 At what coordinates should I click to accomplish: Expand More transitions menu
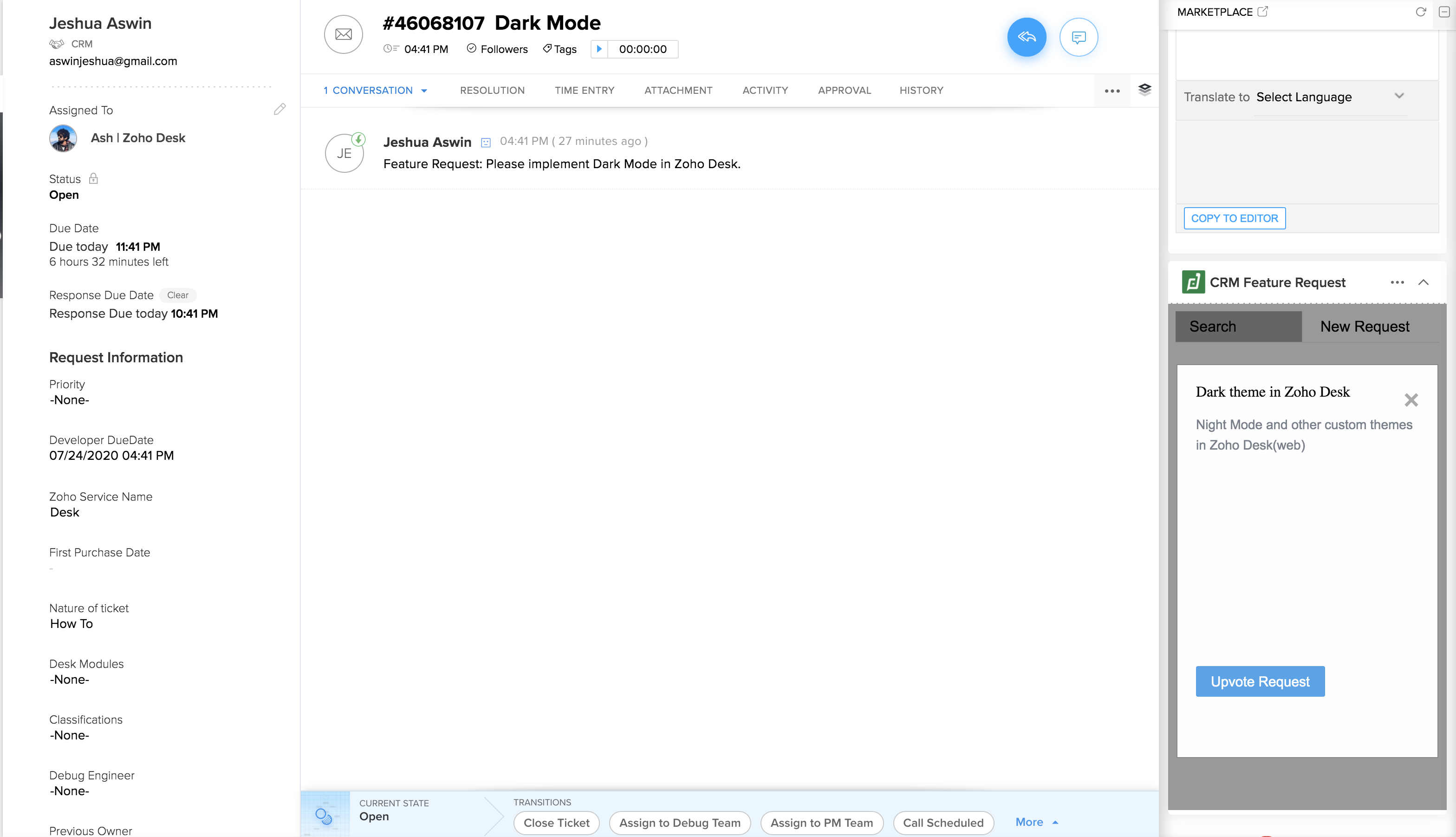(1036, 822)
